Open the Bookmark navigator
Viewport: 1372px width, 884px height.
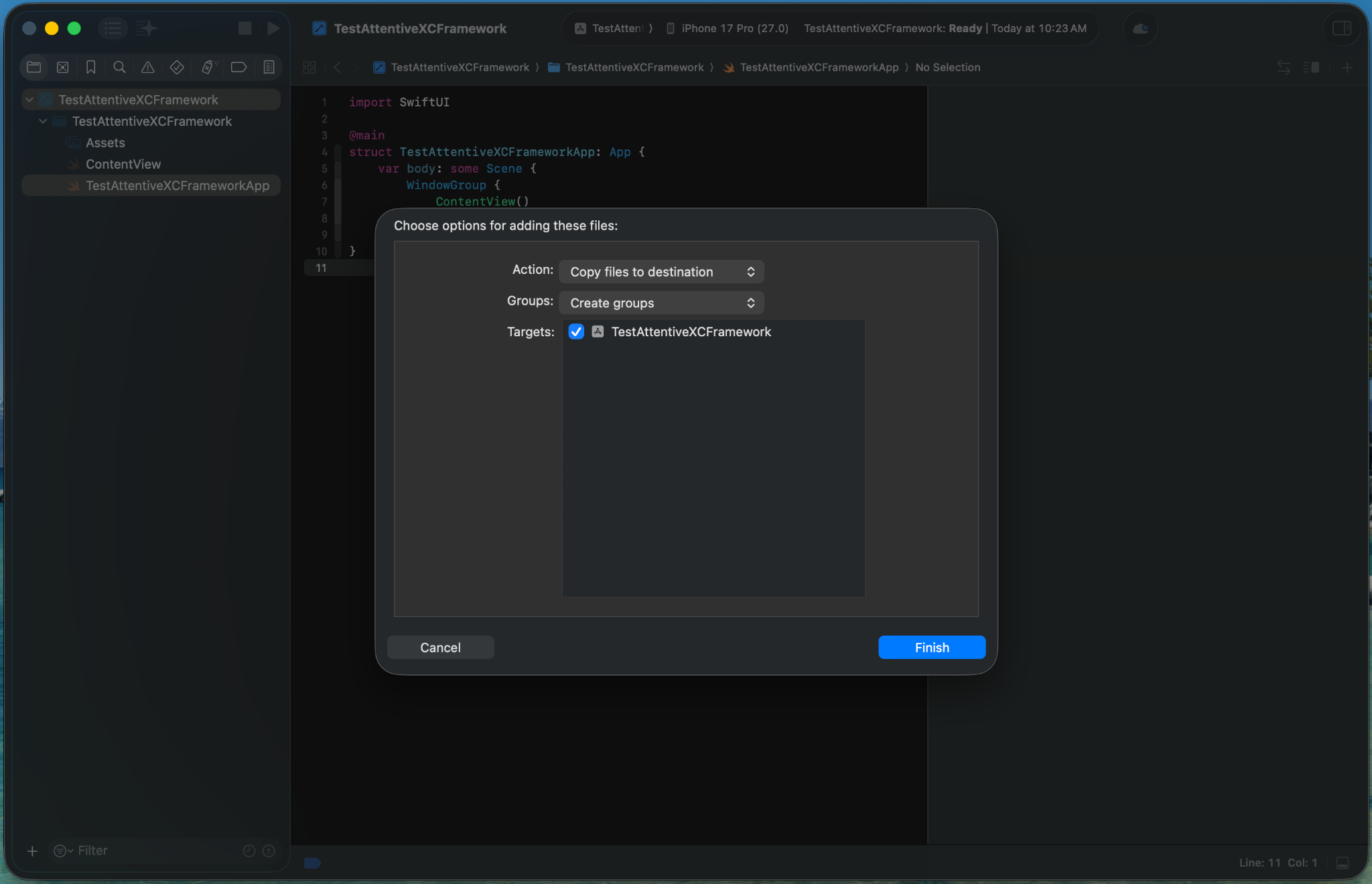click(x=91, y=67)
